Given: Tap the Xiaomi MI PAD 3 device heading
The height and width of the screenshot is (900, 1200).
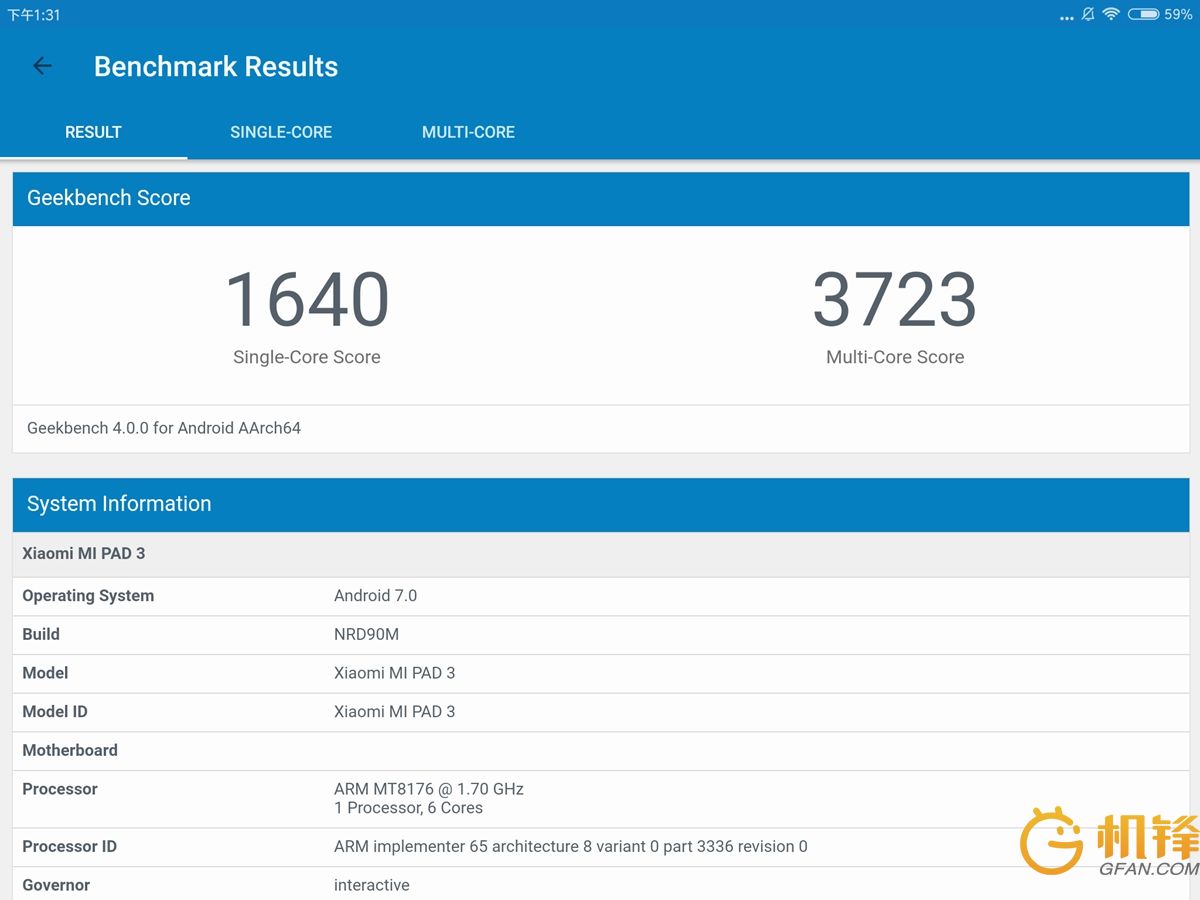Looking at the screenshot, I should coord(84,553).
